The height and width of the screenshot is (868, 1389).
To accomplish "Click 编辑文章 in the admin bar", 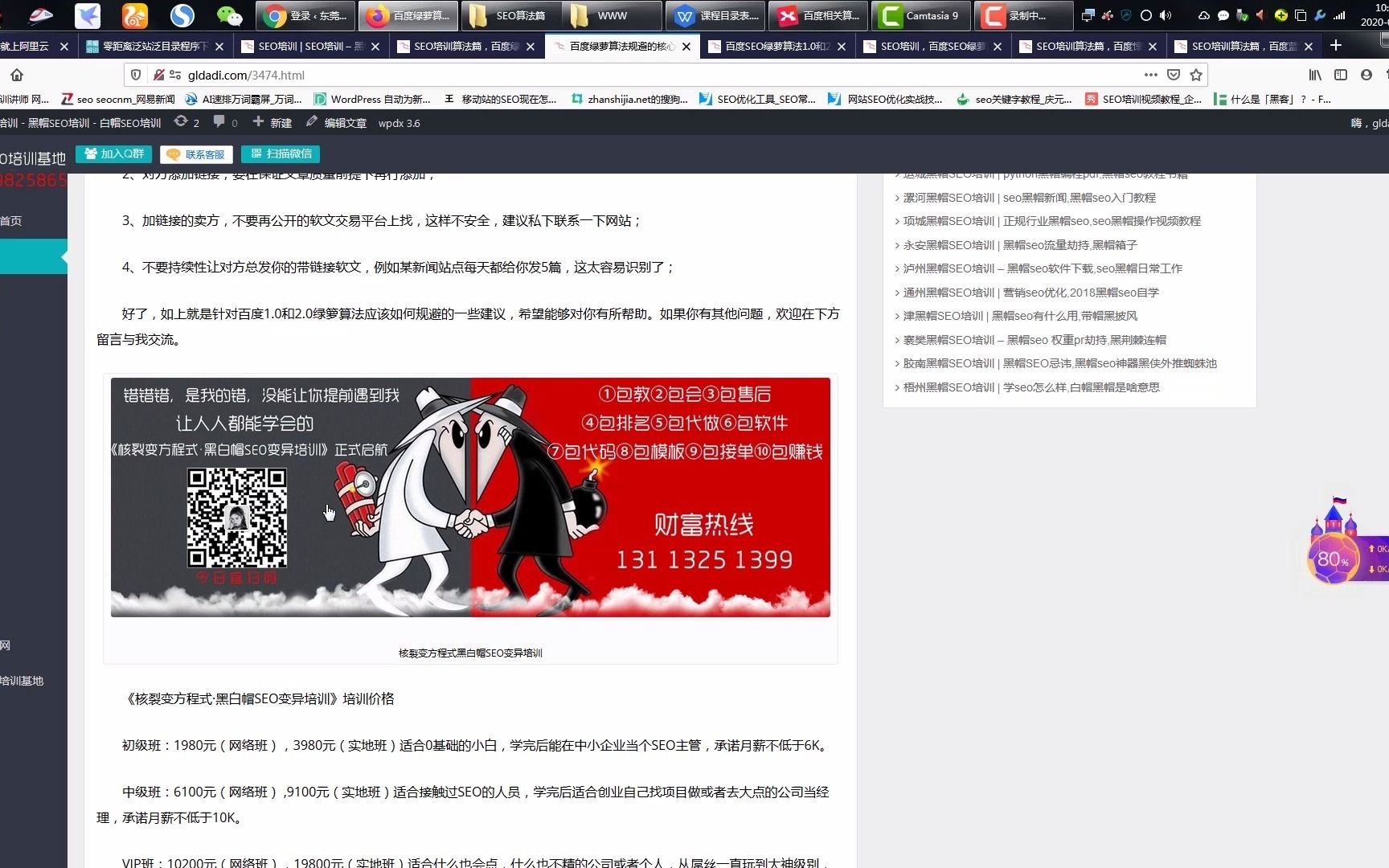I will [336, 122].
